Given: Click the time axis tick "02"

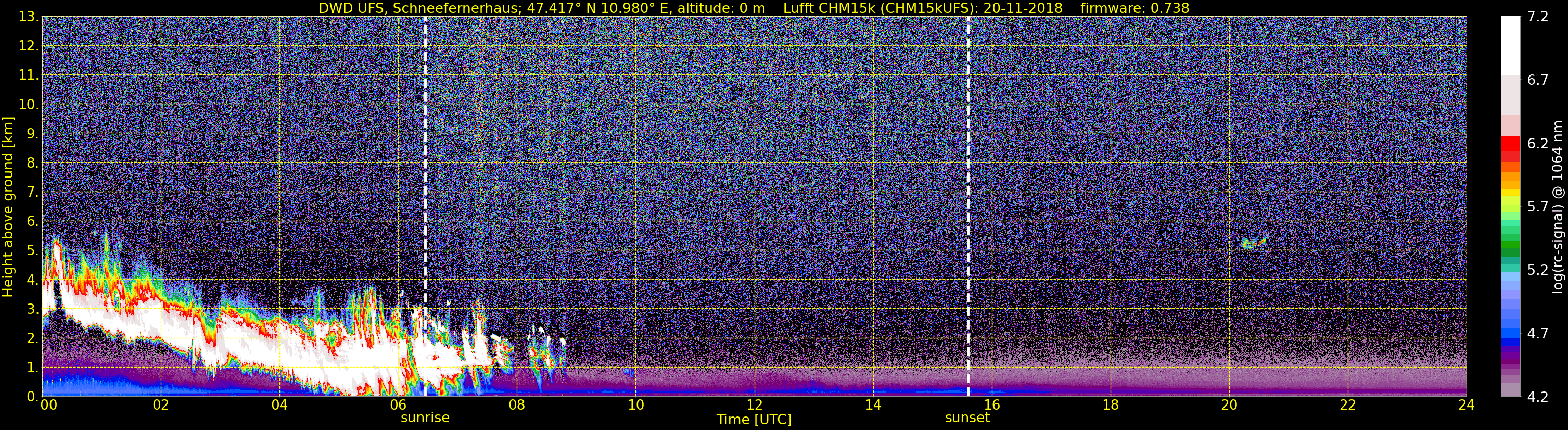Looking at the screenshot, I should pos(161,405).
